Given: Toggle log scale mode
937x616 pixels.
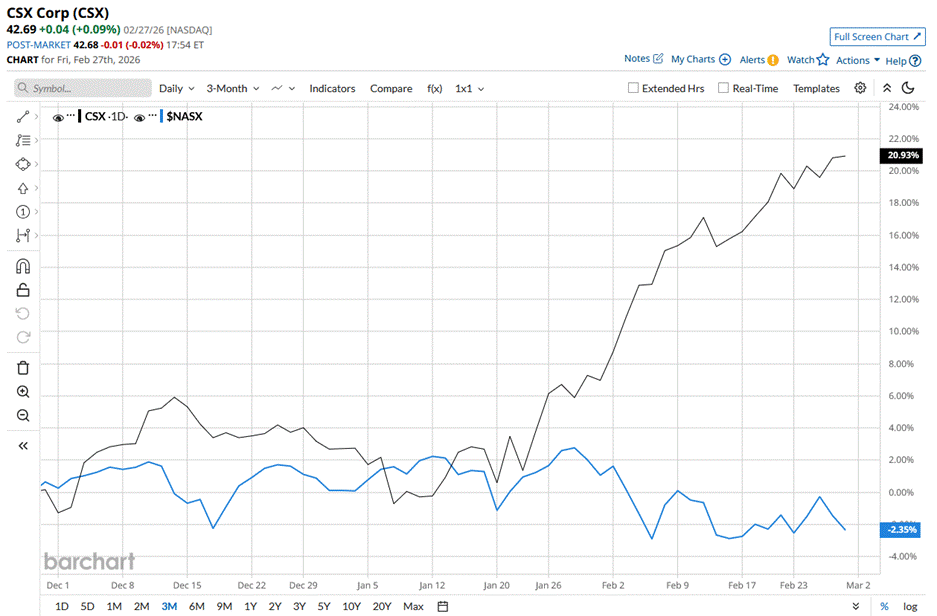Looking at the screenshot, I should (910, 606).
